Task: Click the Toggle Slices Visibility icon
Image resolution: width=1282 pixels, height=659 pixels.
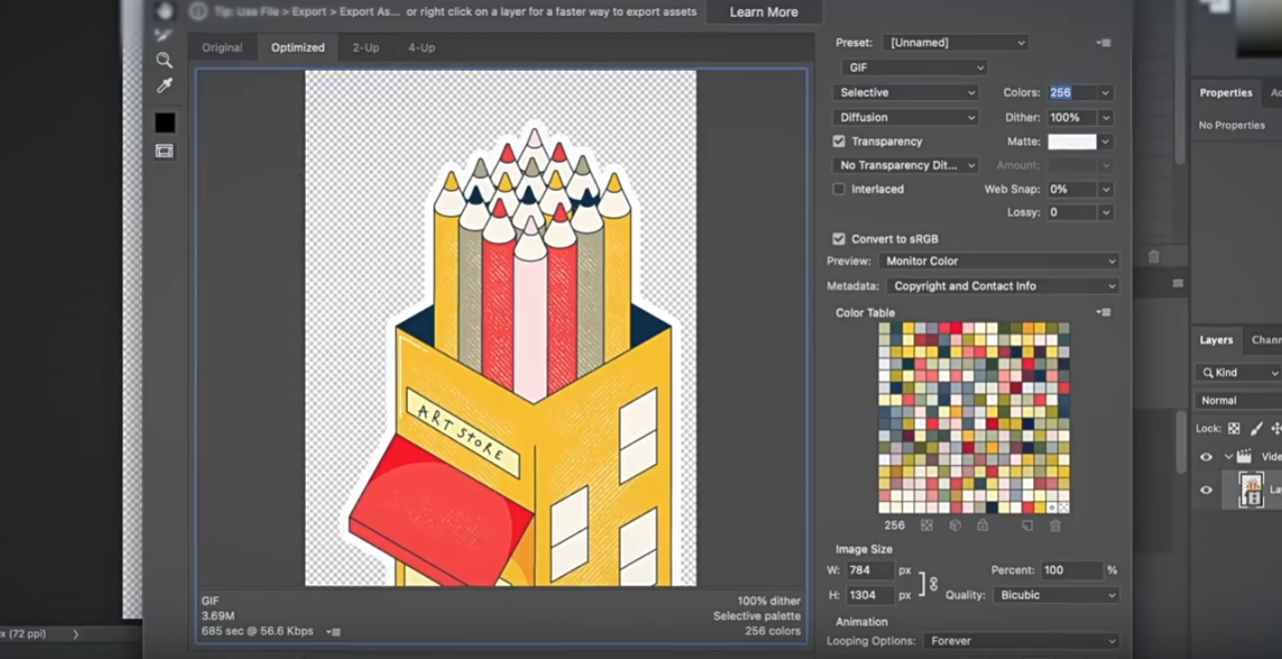Action: (164, 151)
